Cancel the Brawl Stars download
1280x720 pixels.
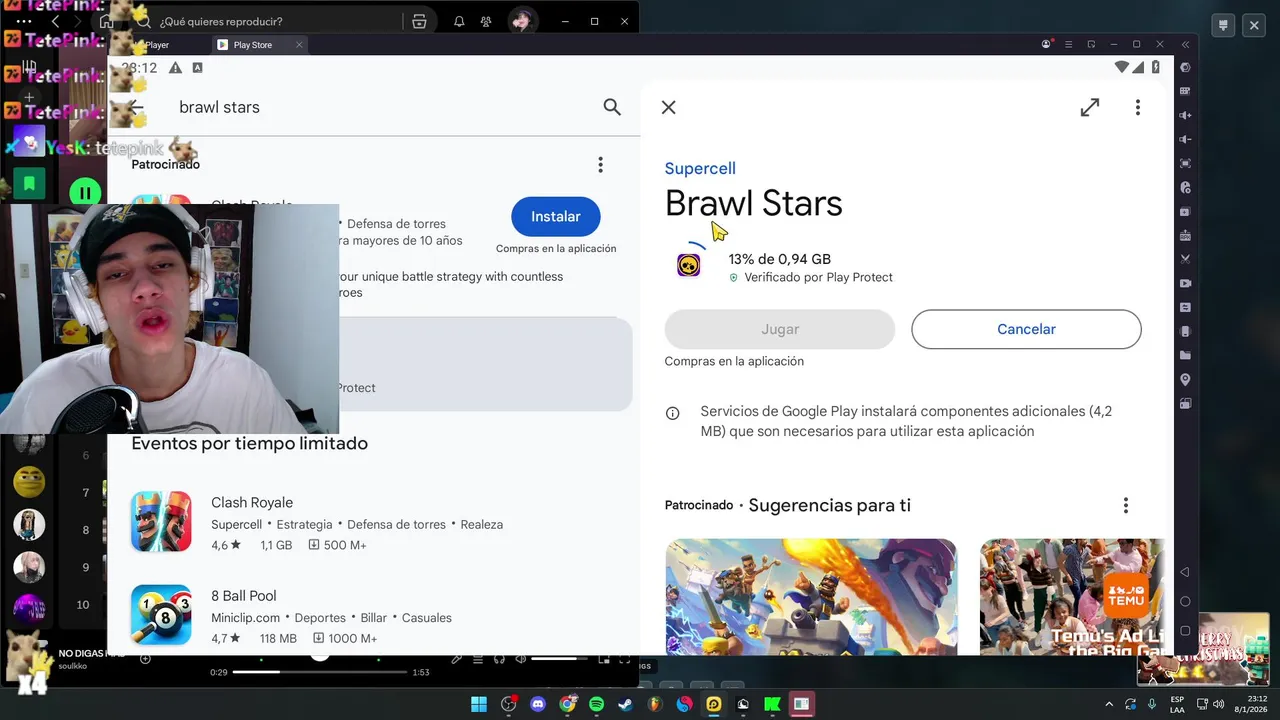click(1026, 329)
